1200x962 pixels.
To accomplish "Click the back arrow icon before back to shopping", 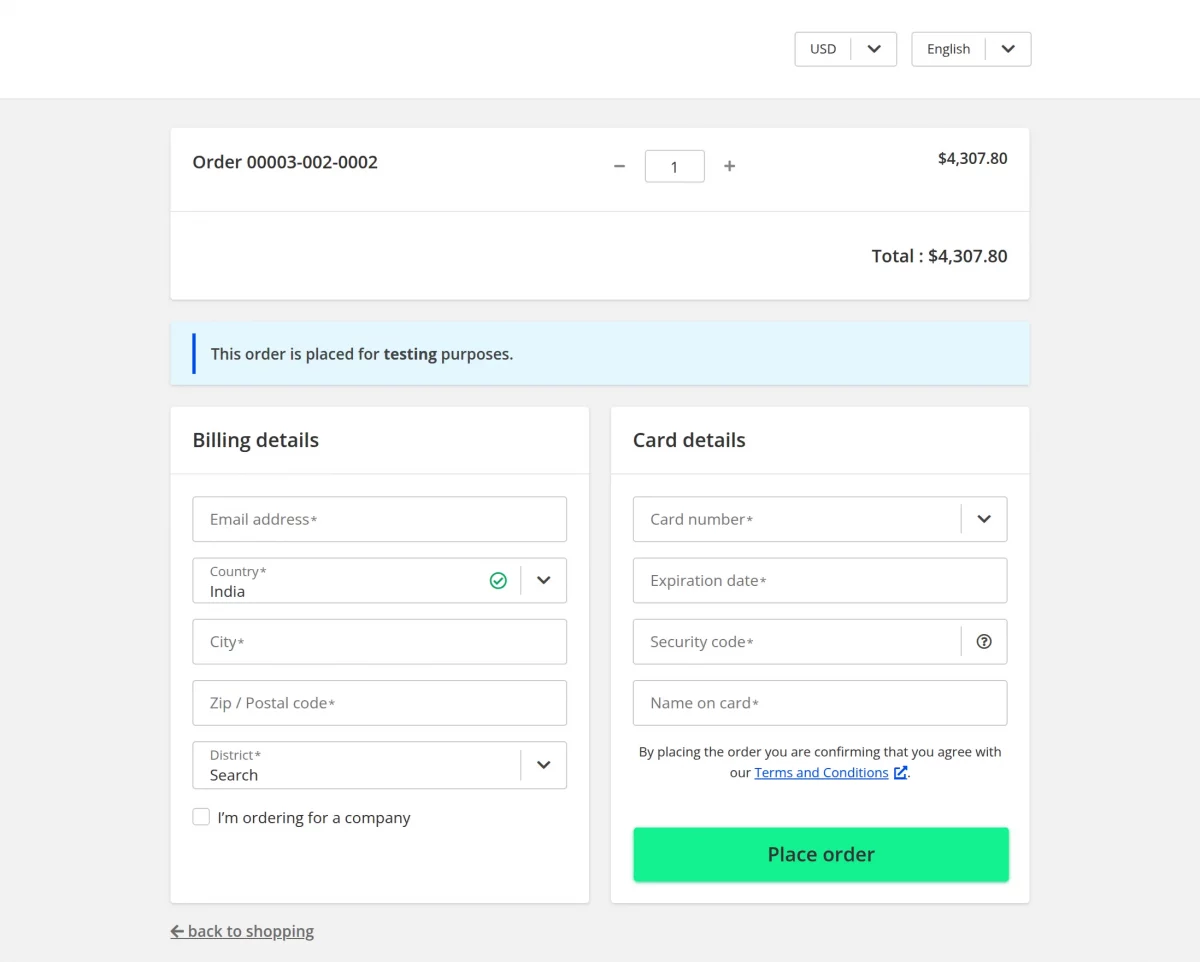I will (x=176, y=931).
